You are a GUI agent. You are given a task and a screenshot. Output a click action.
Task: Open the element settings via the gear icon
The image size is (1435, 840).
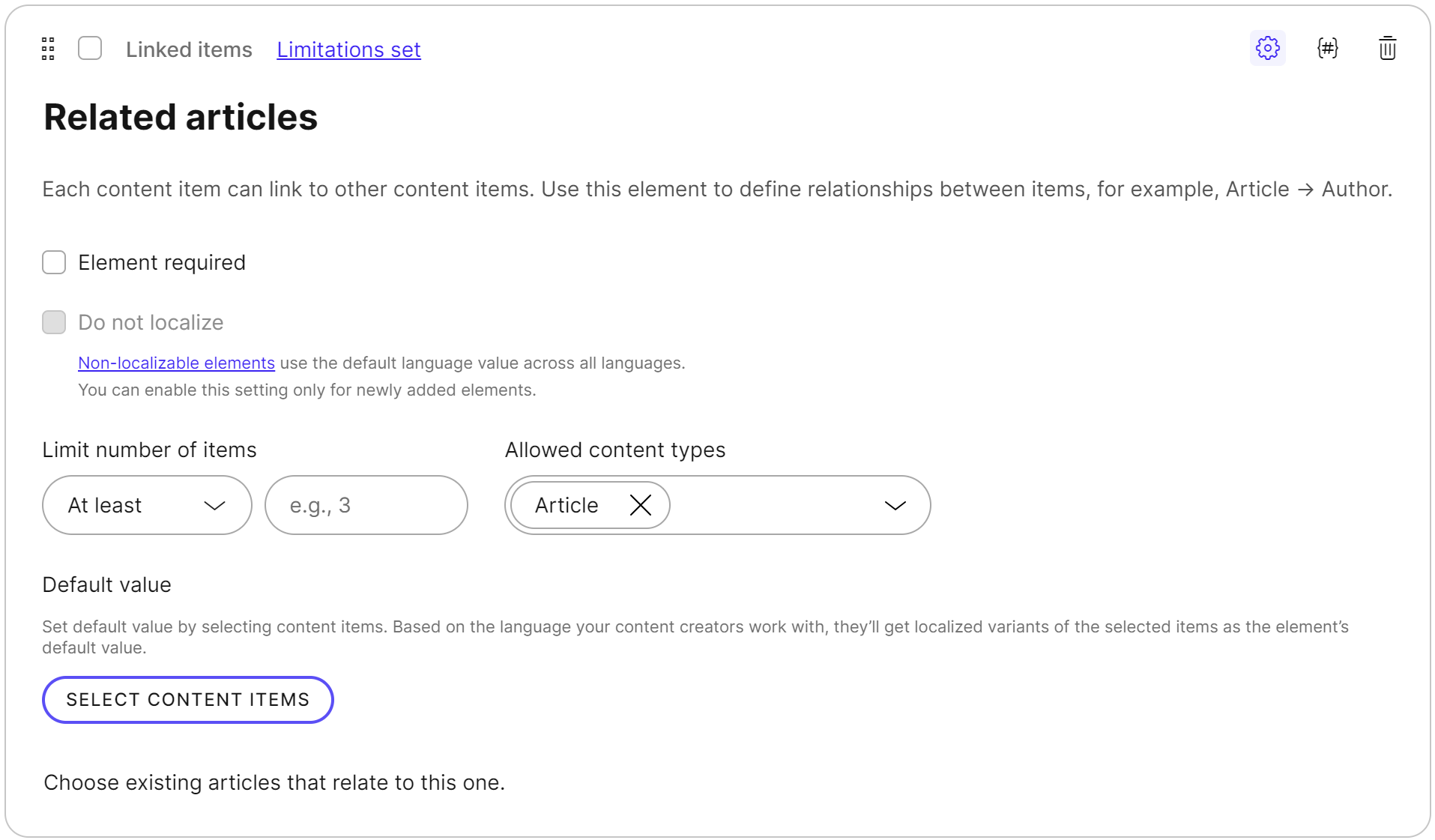pos(1268,48)
